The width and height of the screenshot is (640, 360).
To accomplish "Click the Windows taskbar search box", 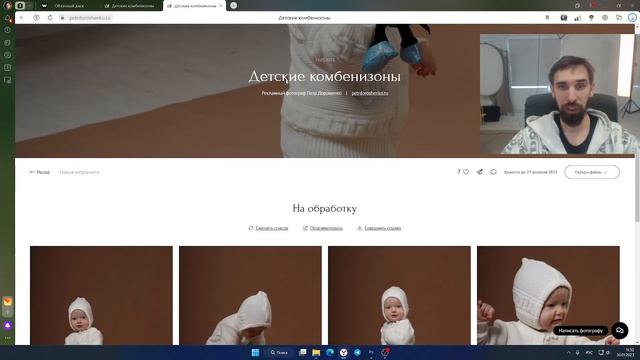I will [x=279, y=352].
